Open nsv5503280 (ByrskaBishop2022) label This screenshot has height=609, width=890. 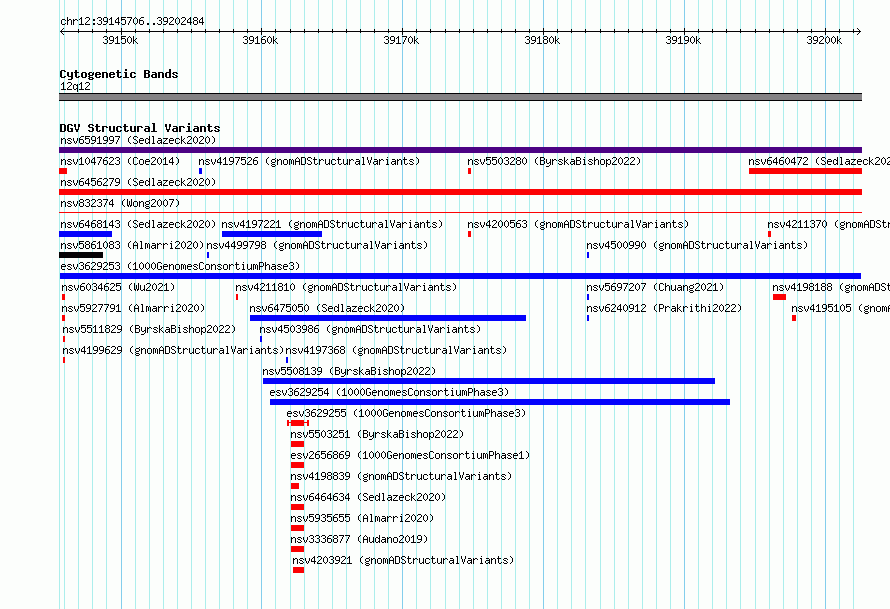pyautogui.click(x=554, y=161)
